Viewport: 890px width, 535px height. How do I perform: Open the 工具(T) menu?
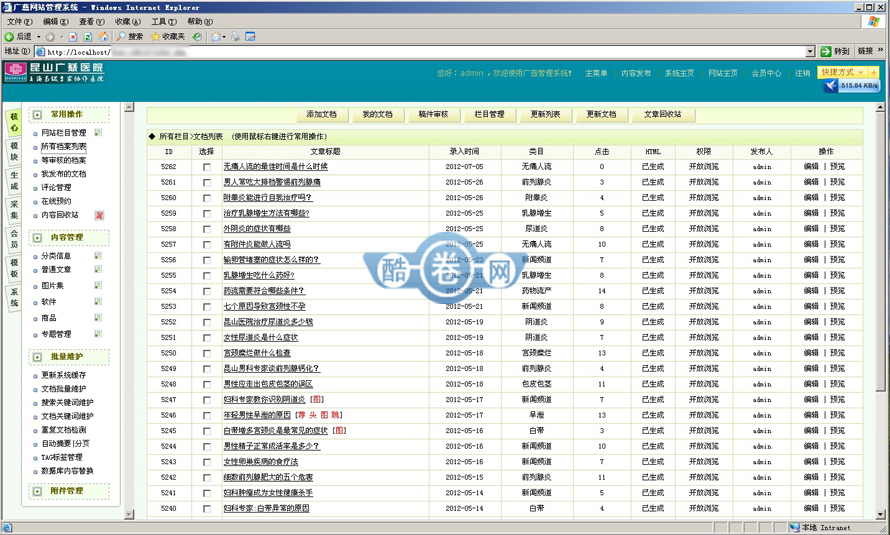[x=163, y=22]
